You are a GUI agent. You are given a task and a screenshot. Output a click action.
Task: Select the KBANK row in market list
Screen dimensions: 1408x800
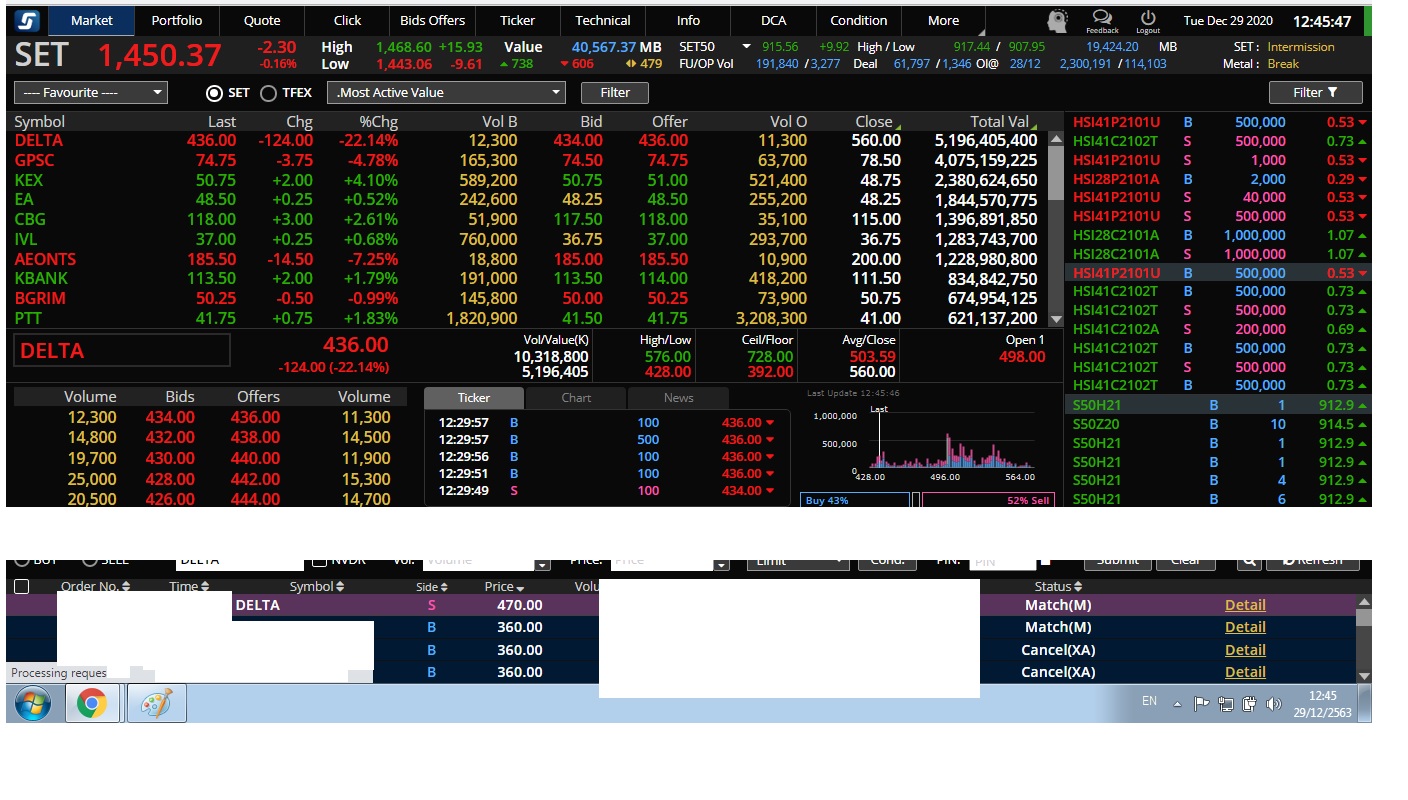click(529, 279)
